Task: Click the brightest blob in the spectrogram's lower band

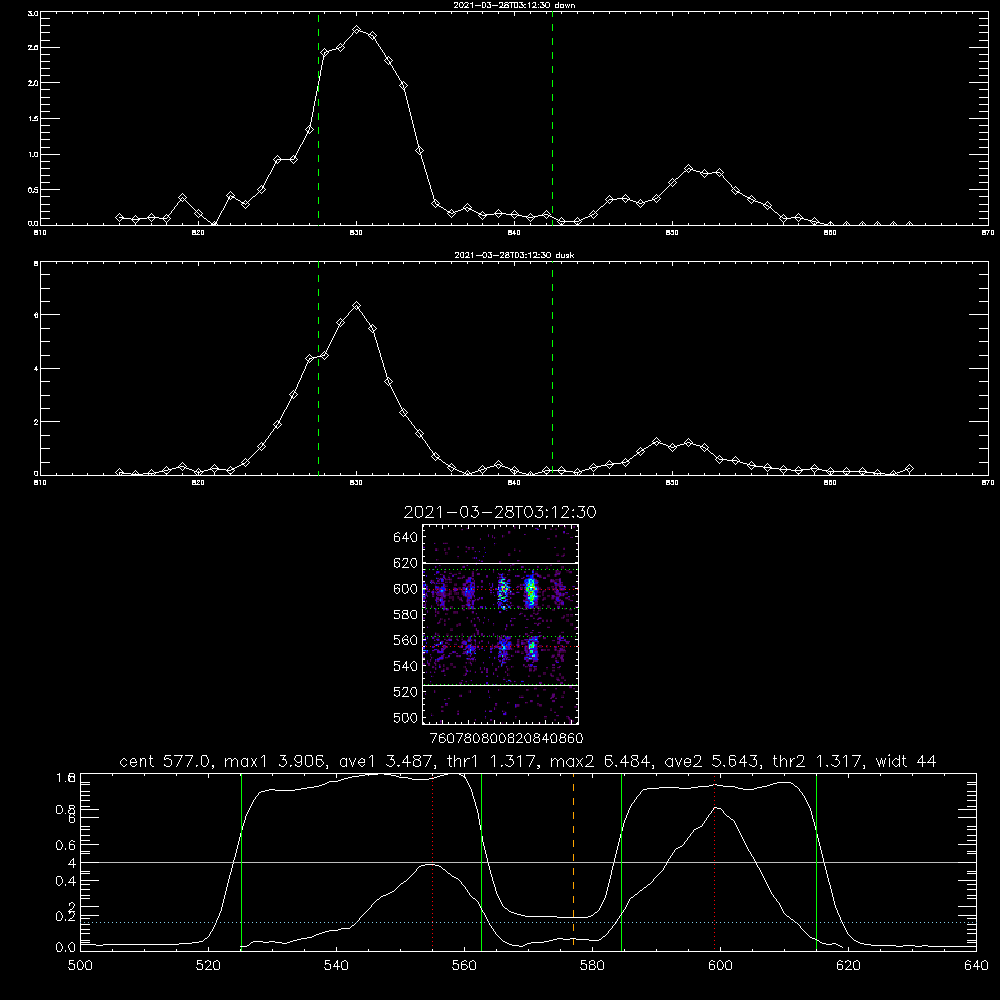Action: coord(531,649)
